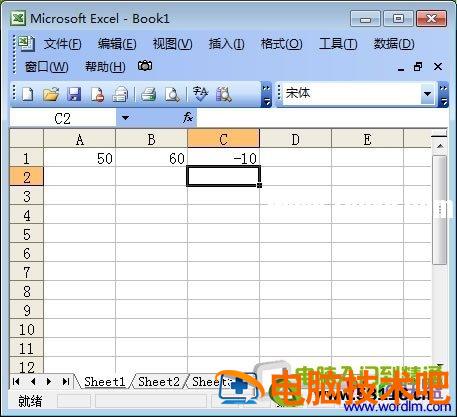Click the Excel icon in title bar
Image resolution: width=457 pixels, height=417 pixels.
tap(18, 18)
